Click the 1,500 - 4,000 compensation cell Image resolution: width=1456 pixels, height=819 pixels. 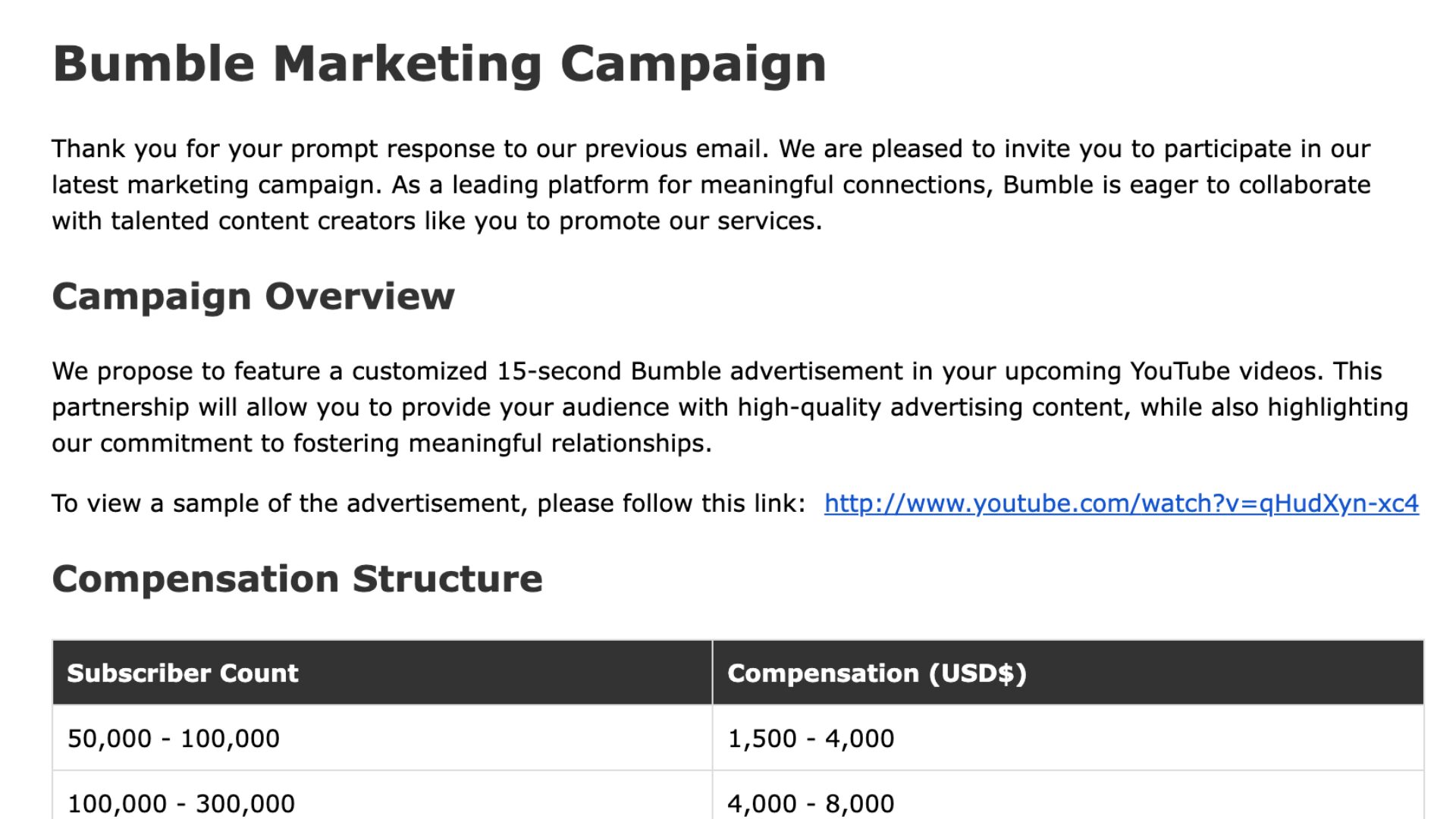[x=1068, y=738]
